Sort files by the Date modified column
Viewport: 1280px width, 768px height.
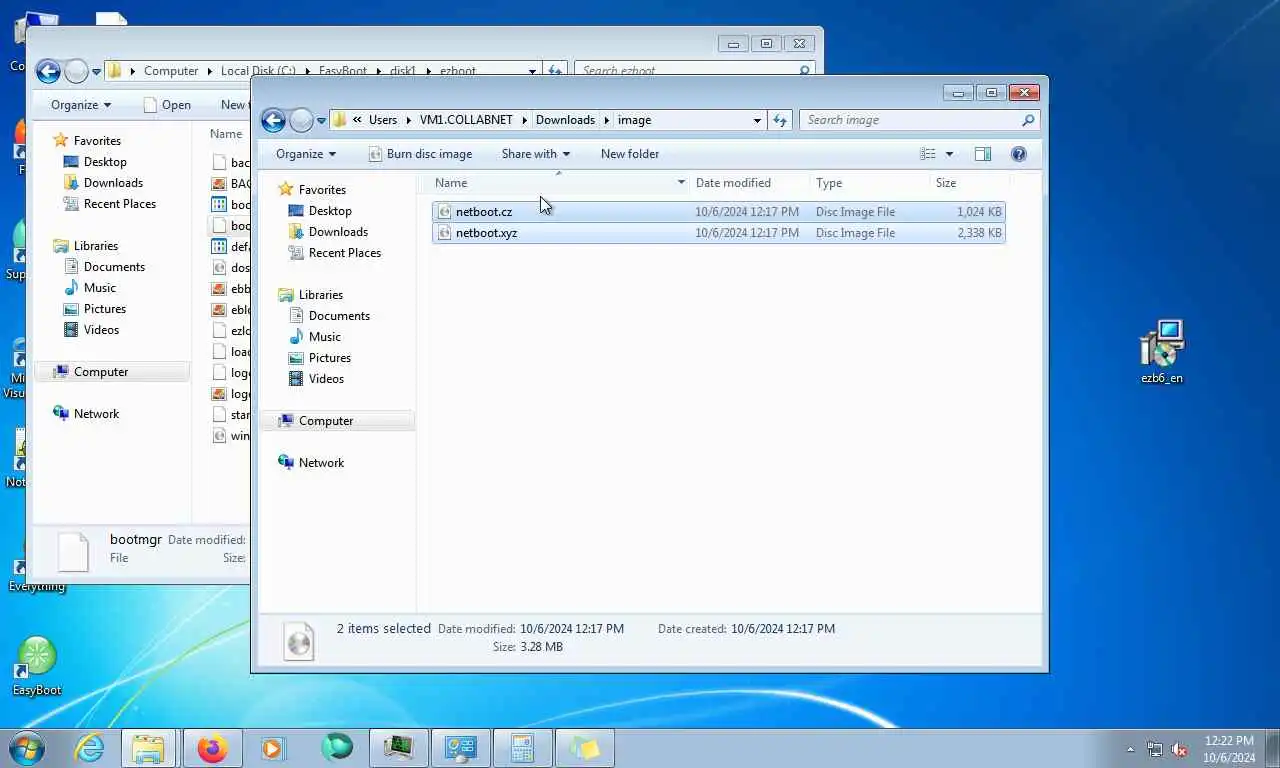733,183
